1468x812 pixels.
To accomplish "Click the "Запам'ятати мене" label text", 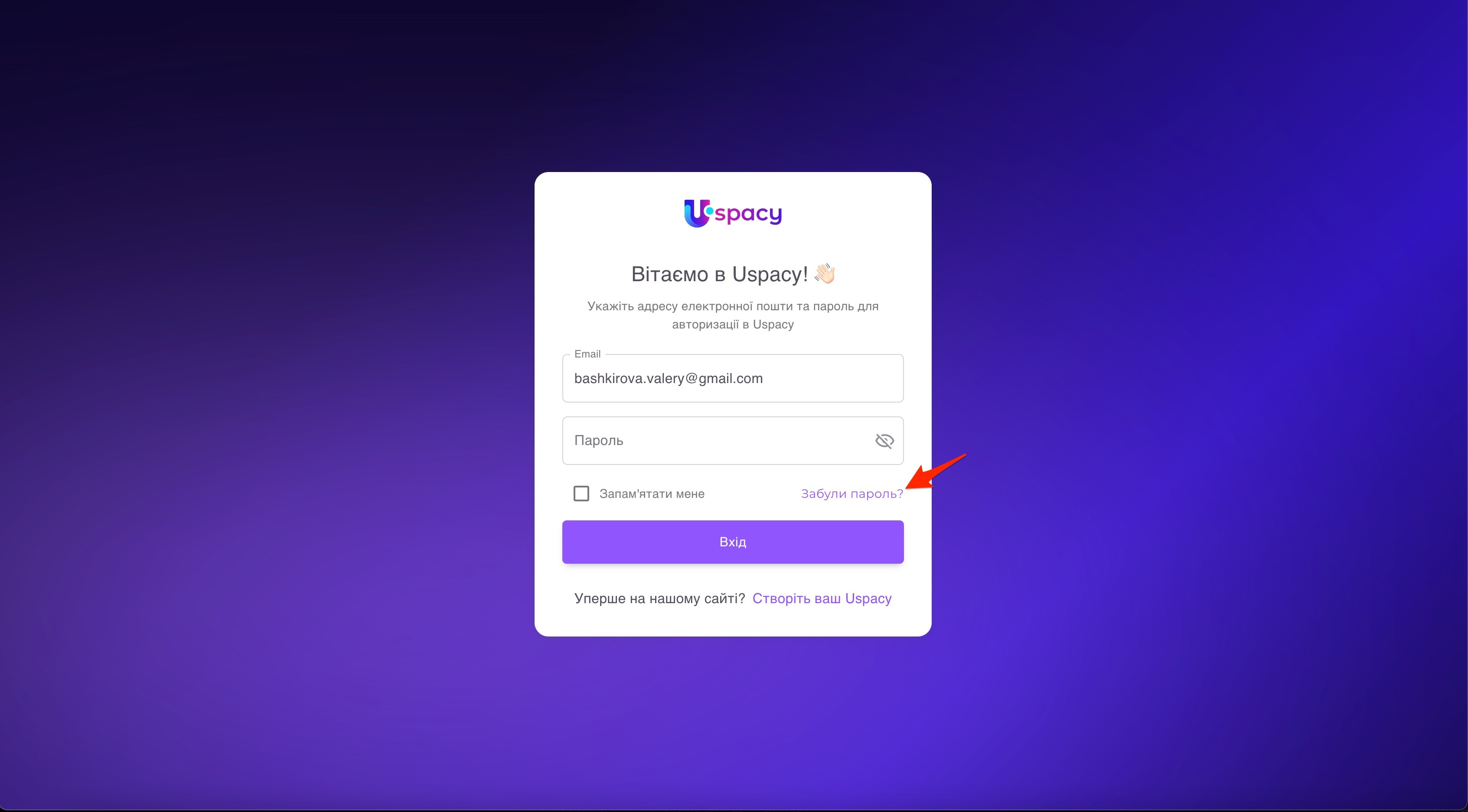I will coord(652,494).
